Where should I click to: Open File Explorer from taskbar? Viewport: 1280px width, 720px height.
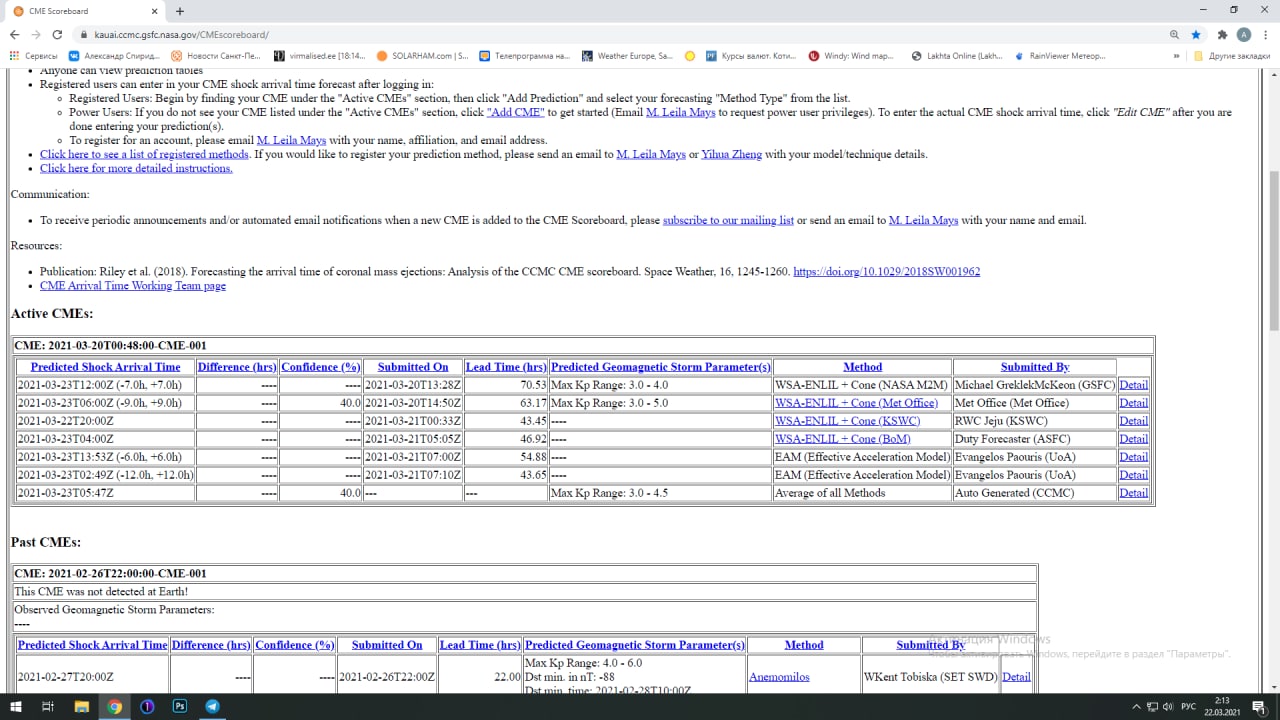click(82, 706)
